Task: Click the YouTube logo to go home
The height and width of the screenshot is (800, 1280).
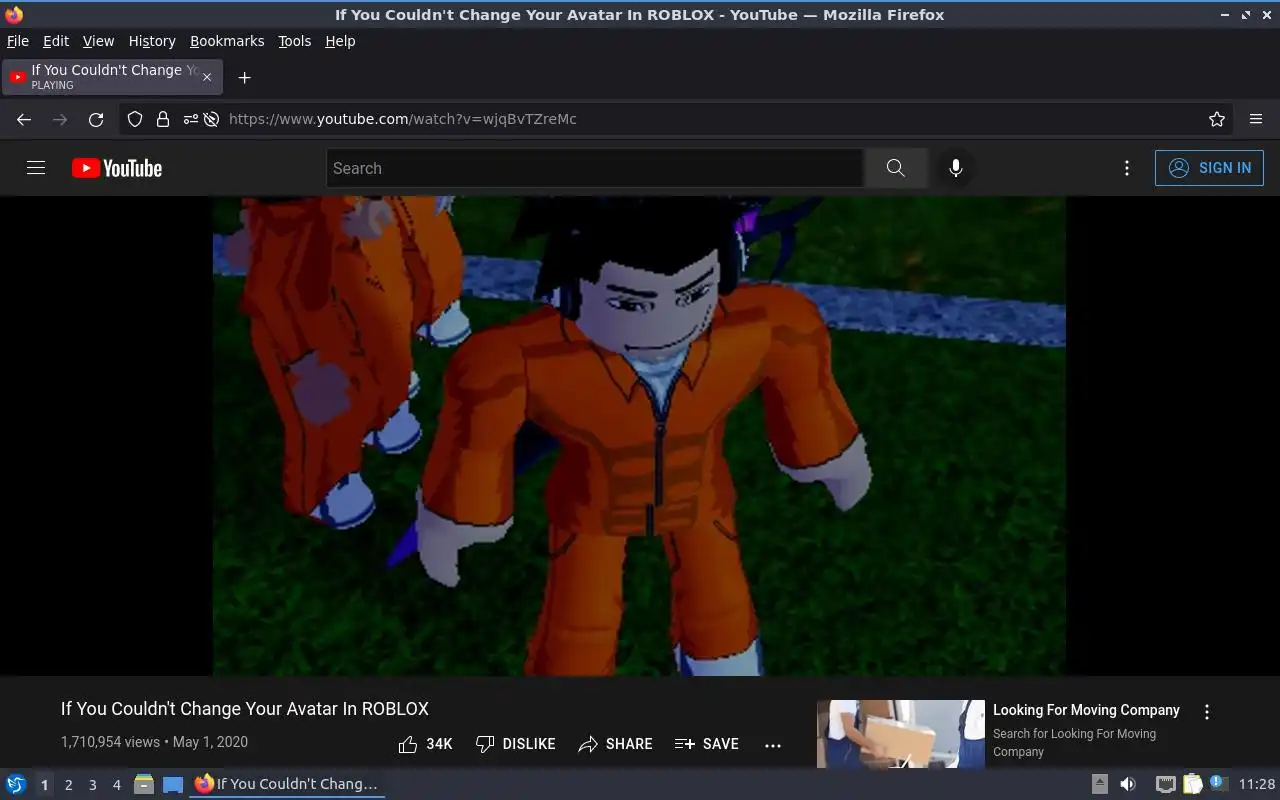Action: [117, 168]
